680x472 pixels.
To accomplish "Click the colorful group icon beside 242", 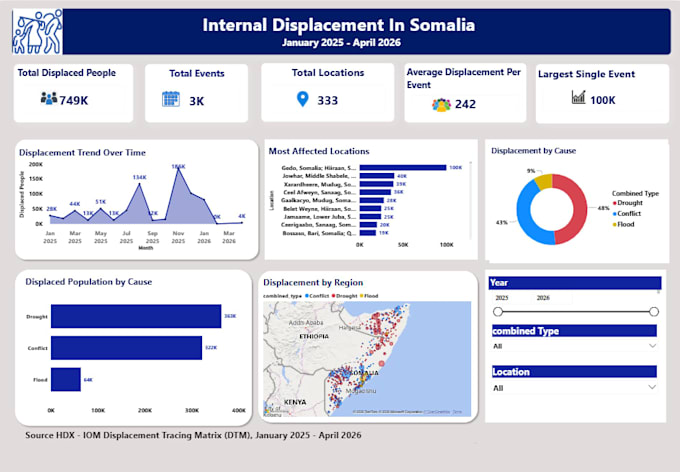I will (x=441, y=105).
